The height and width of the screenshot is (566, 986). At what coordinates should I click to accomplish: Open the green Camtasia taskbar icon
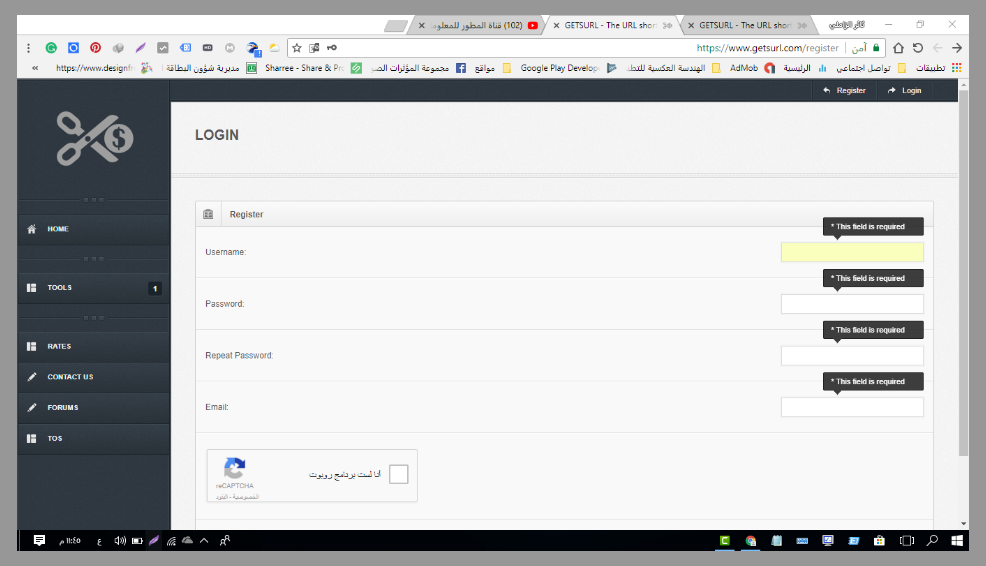pos(724,540)
